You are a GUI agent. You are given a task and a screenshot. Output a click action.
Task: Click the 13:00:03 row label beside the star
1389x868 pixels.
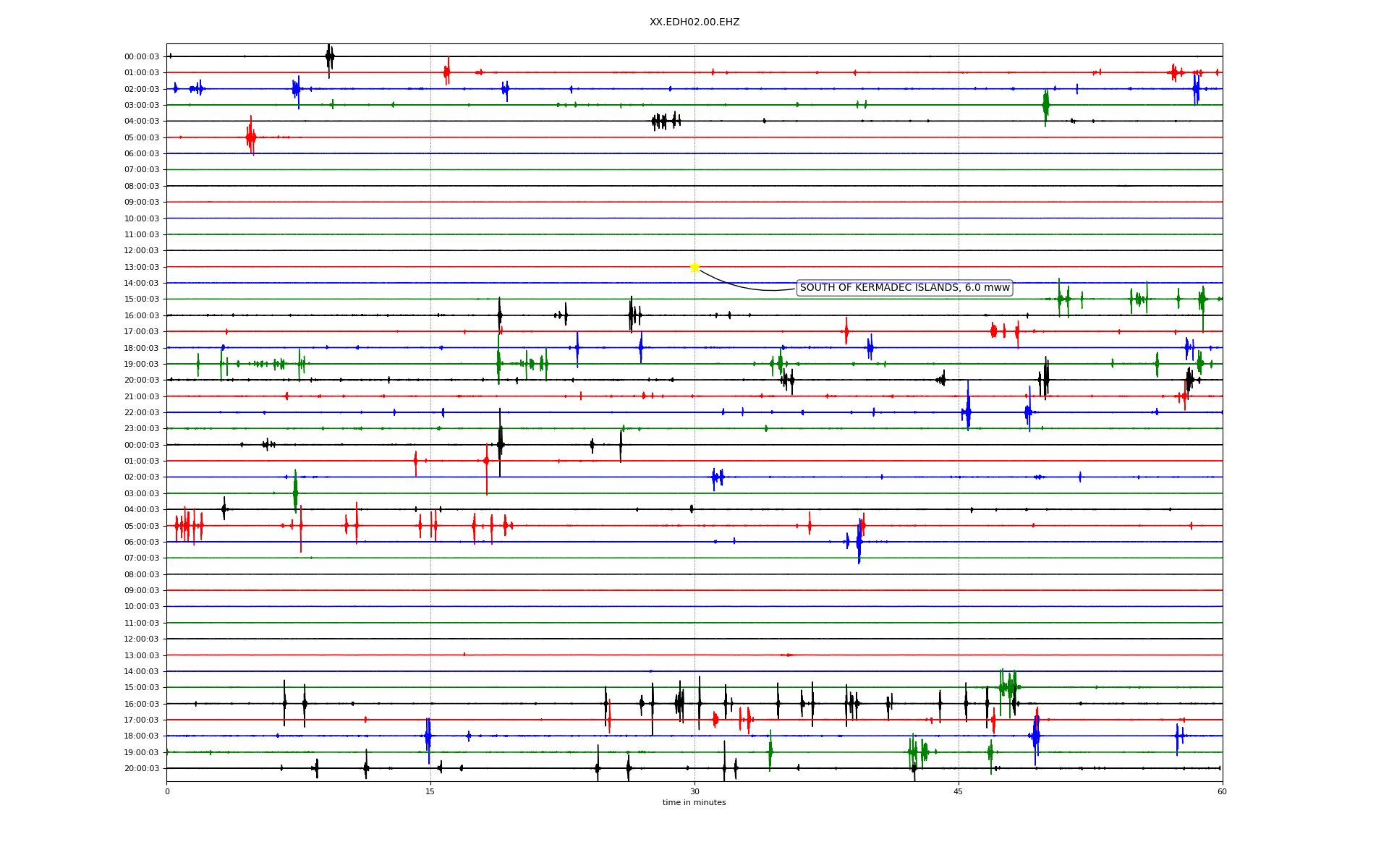point(142,267)
